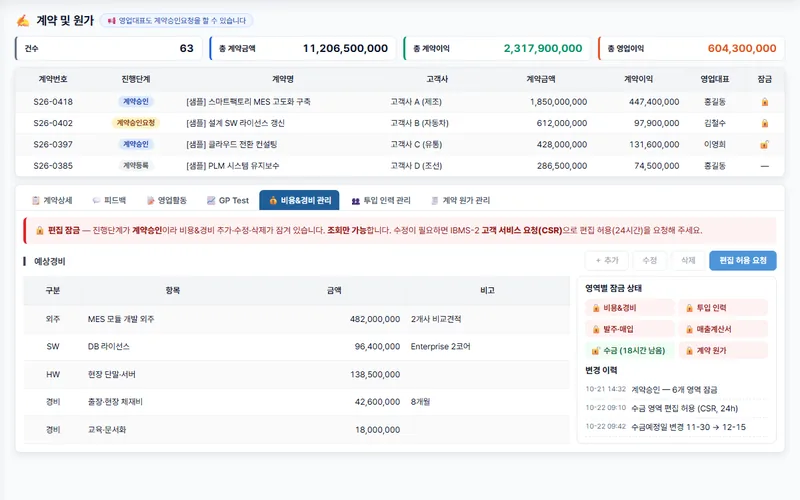The height and width of the screenshot is (500, 800).
Task: Click the 영업대표도 계약승인요청 notice badge
Action: [x=177, y=20]
